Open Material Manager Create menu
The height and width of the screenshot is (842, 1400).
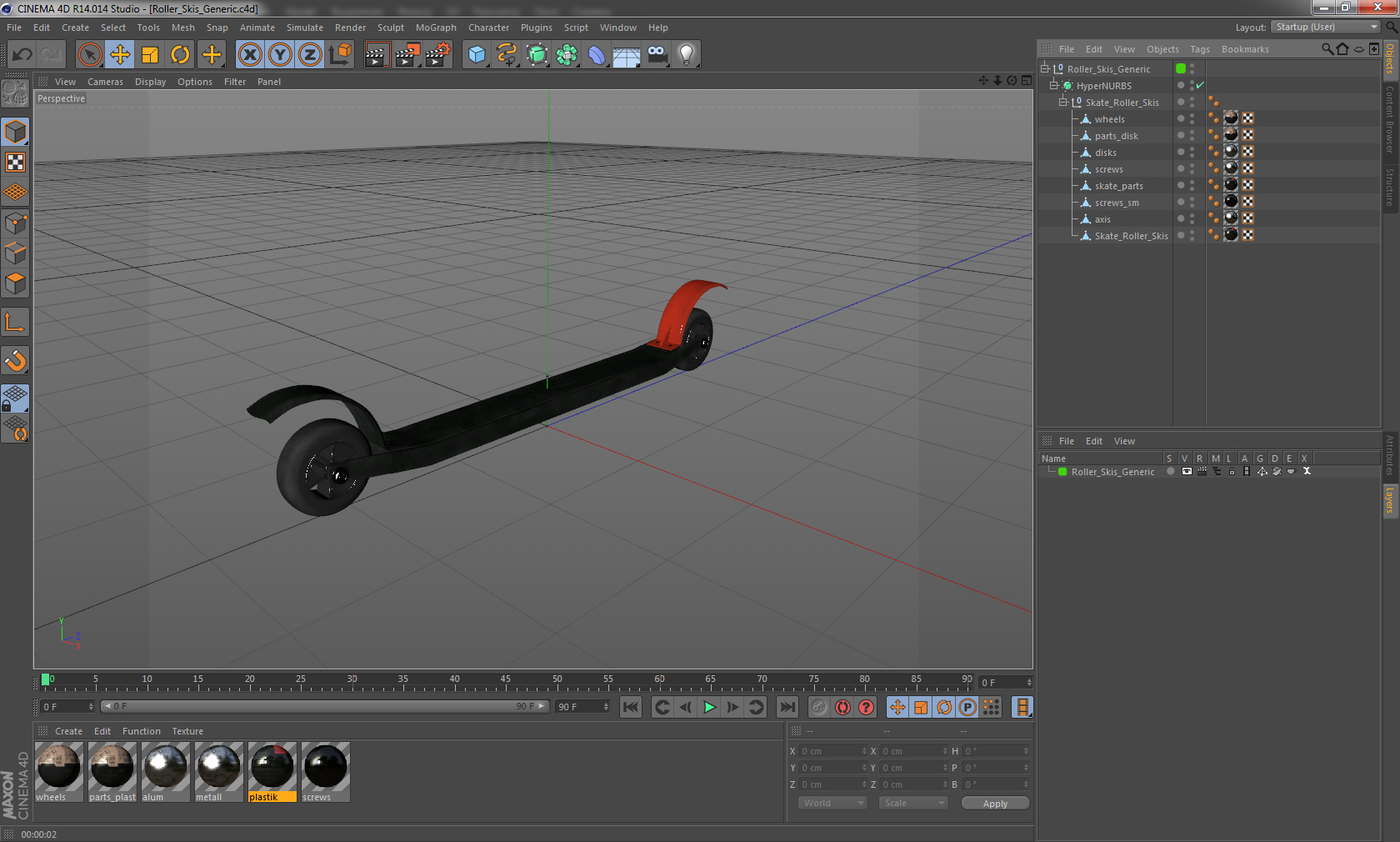(68, 731)
